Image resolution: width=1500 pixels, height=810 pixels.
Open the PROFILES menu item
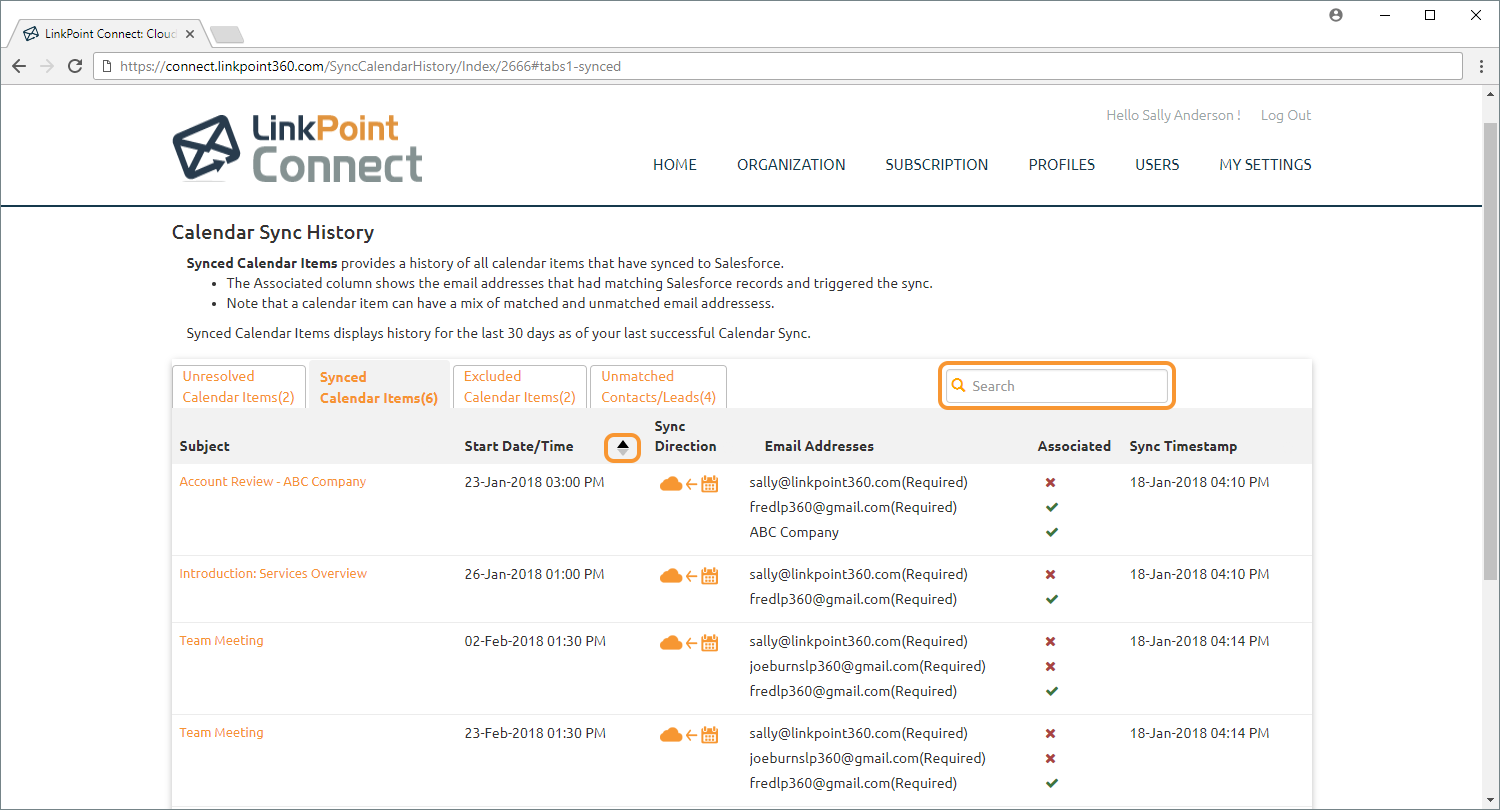point(1062,165)
